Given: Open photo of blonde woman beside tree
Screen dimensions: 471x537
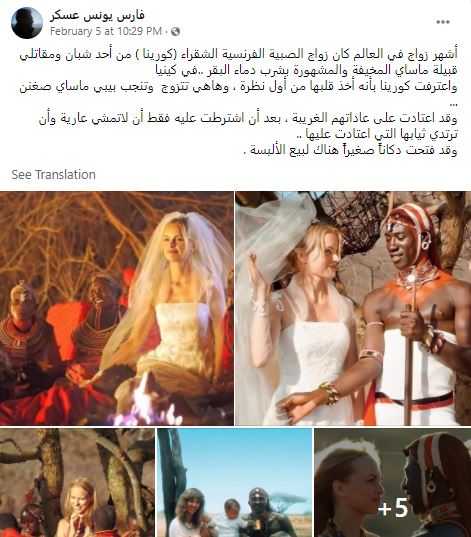Looking at the screenshot, I should pos(77,483).
